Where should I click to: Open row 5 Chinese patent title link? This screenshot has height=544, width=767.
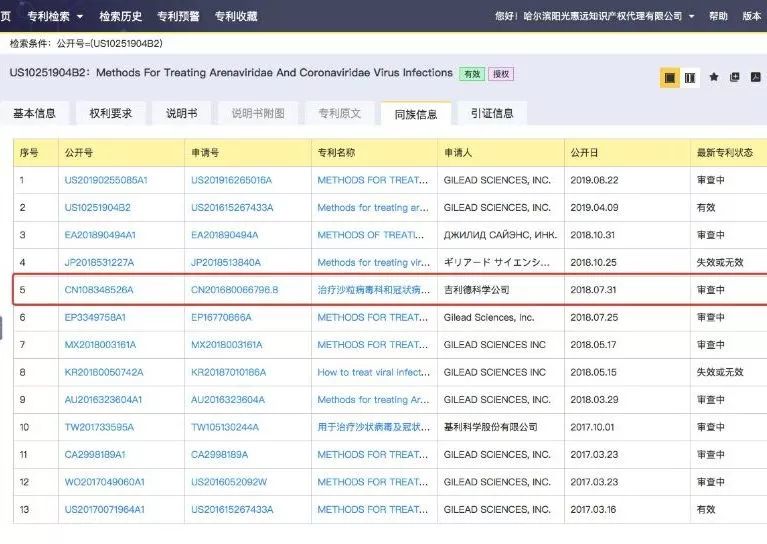(x=374, y=290)
